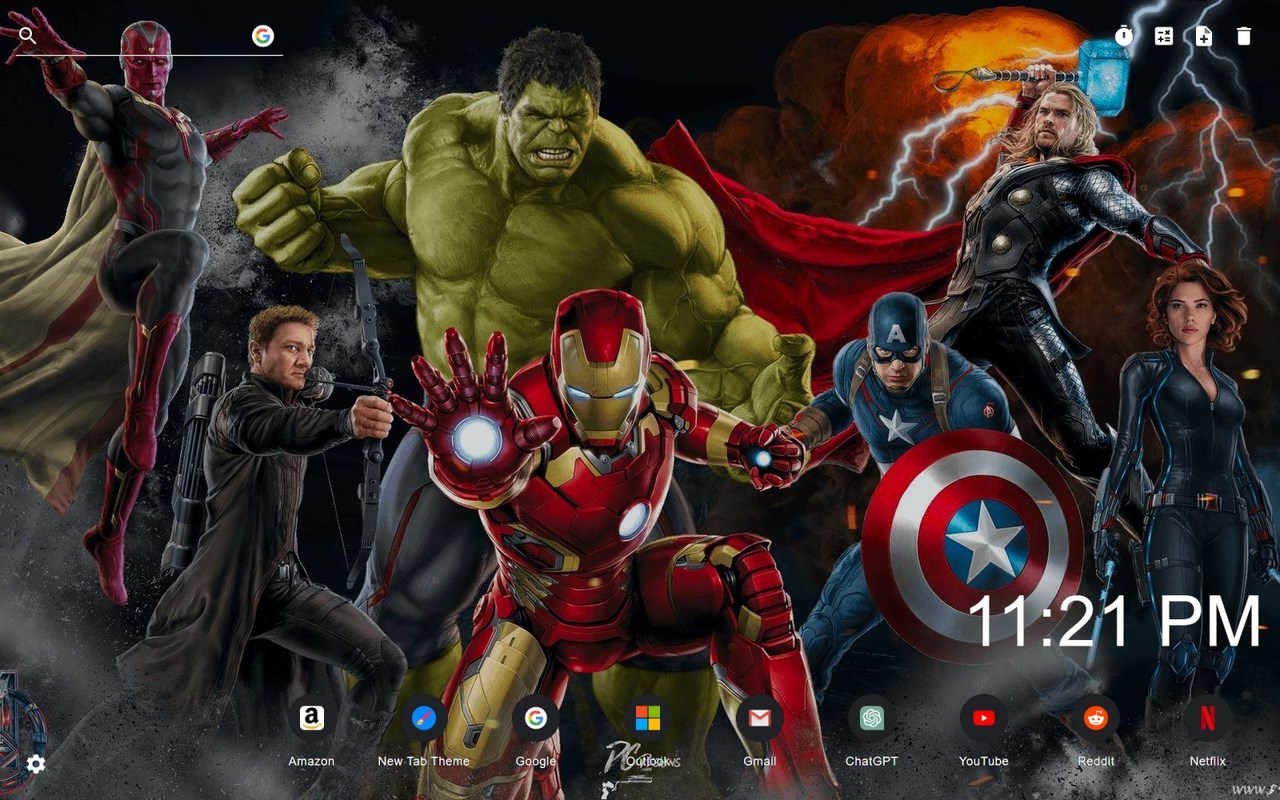Open the Gmail shortcut icon
This screenshot has width=1280, height=800.
[760, 718]
